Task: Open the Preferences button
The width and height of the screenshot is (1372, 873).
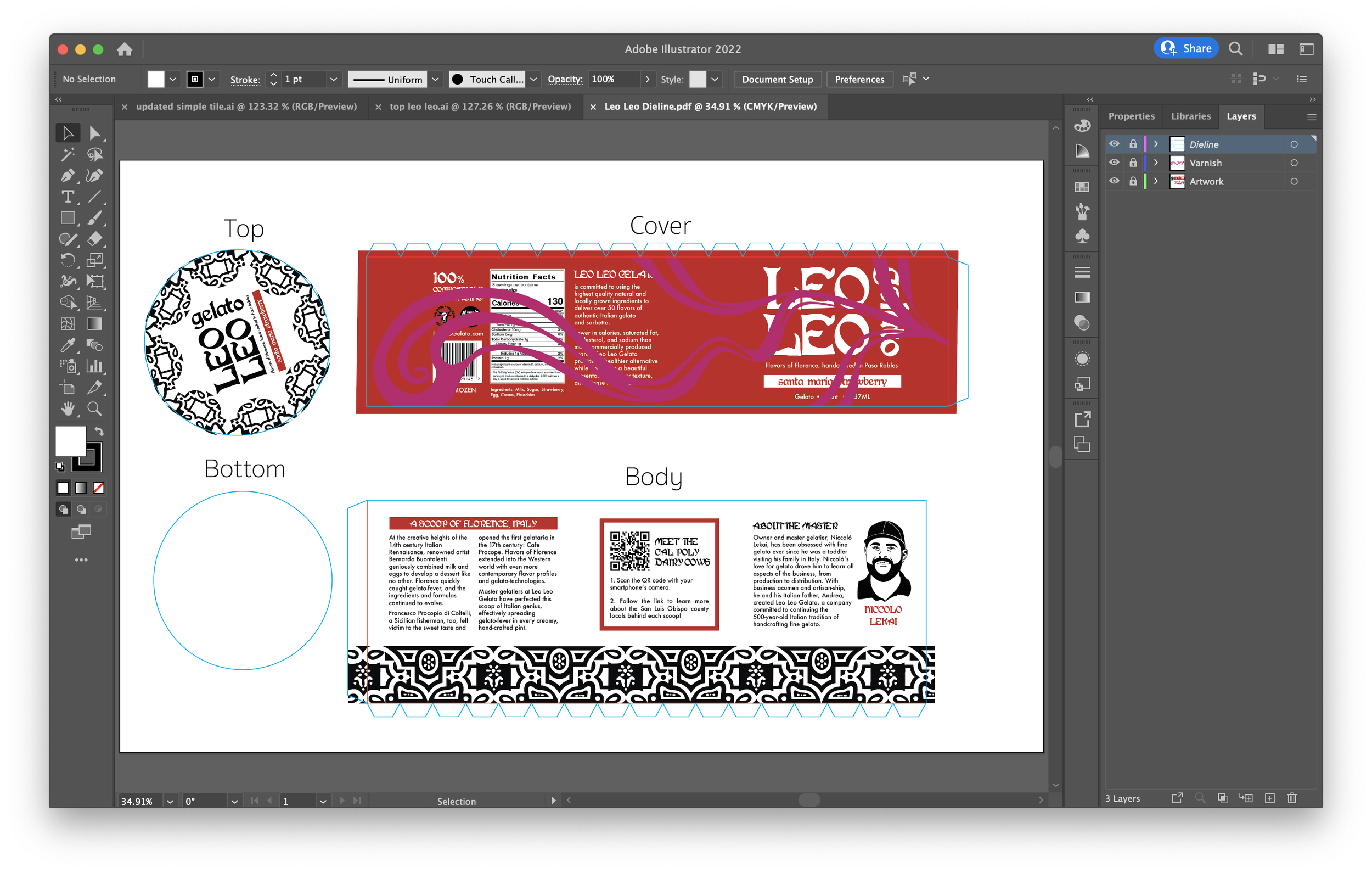Action: (x=859, y=79)
